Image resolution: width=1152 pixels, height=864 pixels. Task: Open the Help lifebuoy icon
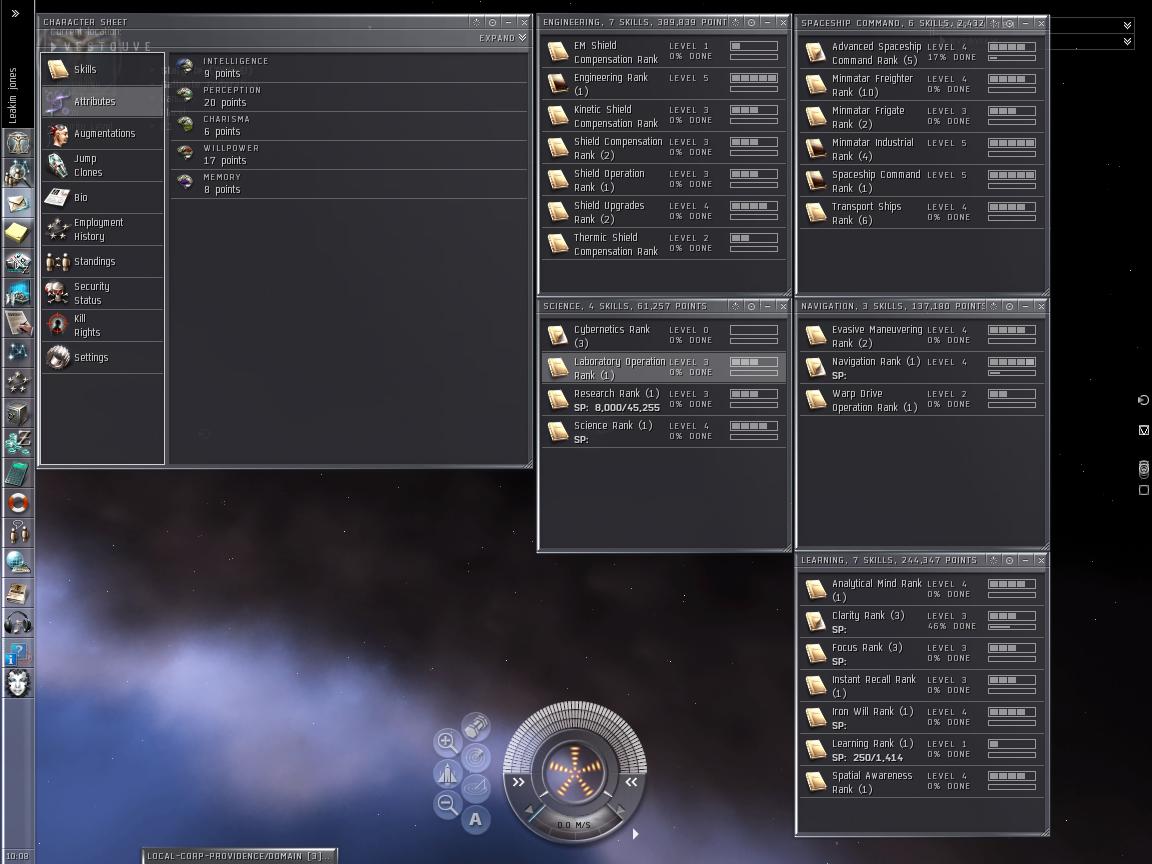pos(17,503)
